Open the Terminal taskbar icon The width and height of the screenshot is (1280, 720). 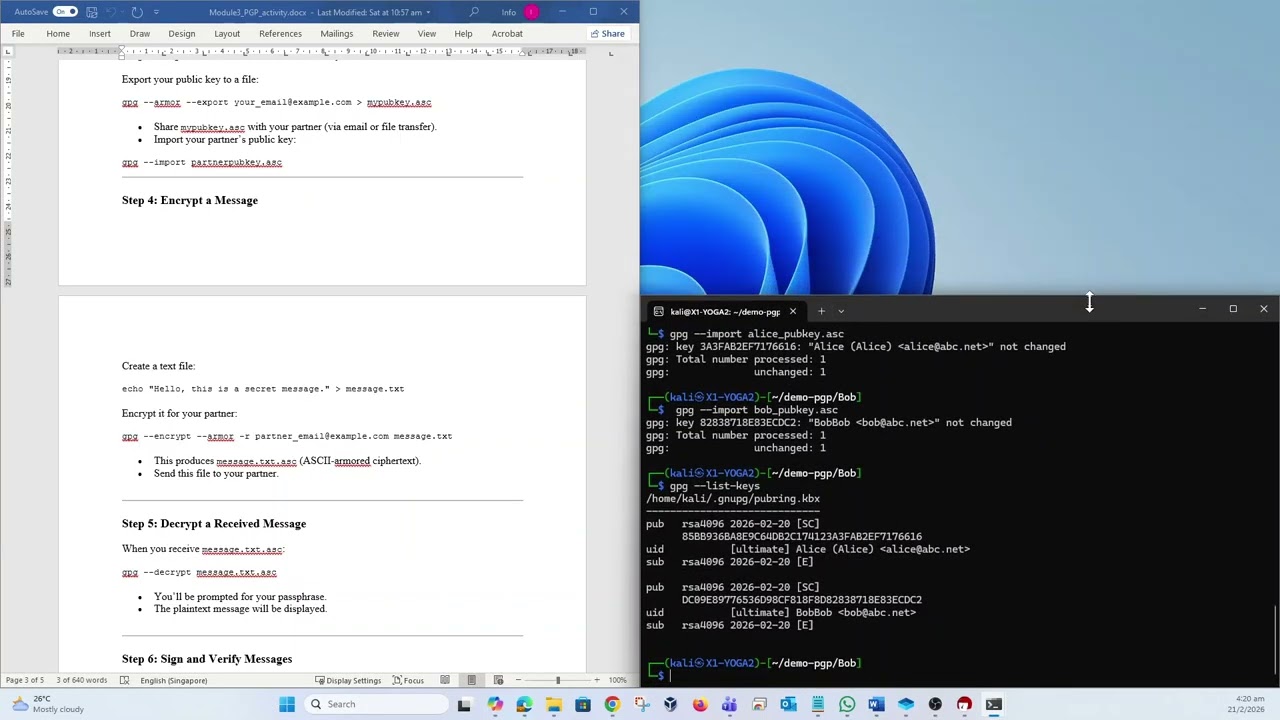993,704
